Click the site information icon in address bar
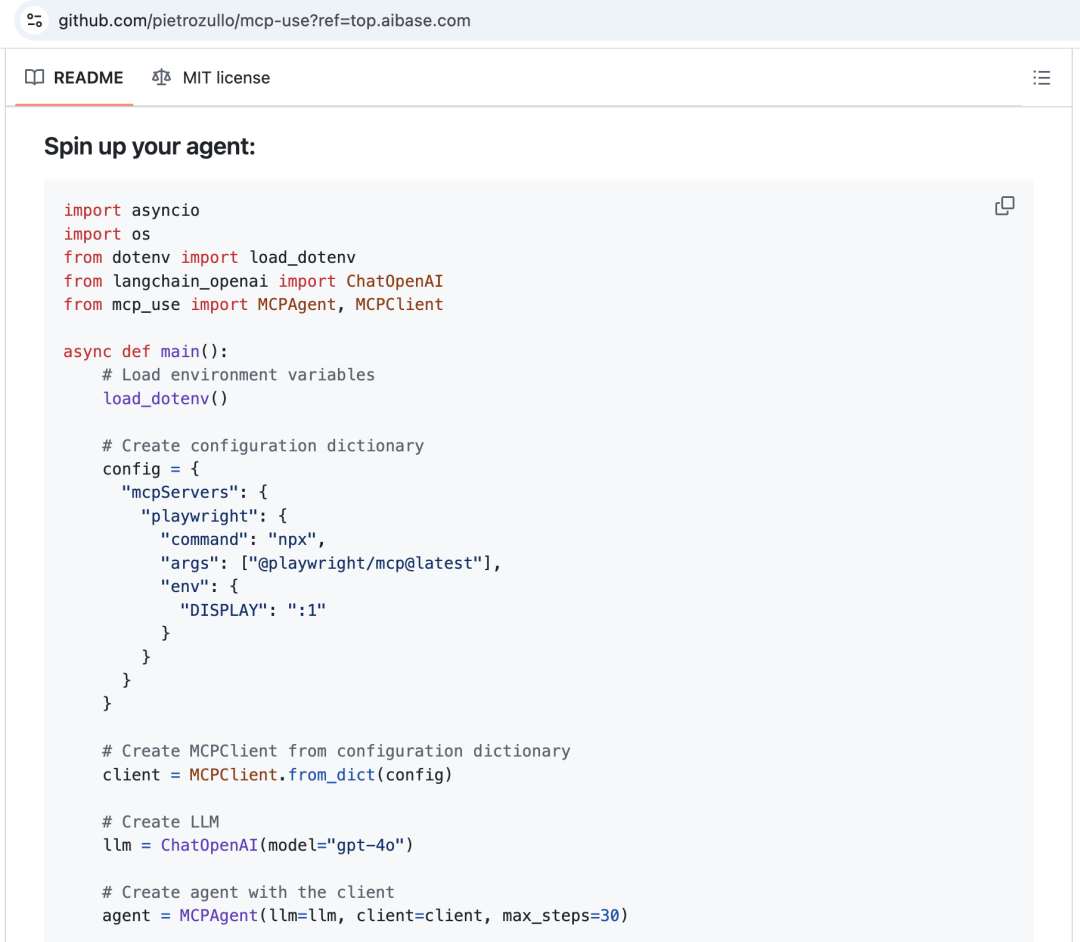This screenshot has height=942, width=1080. pyautogui.click(x=35, y=20)
